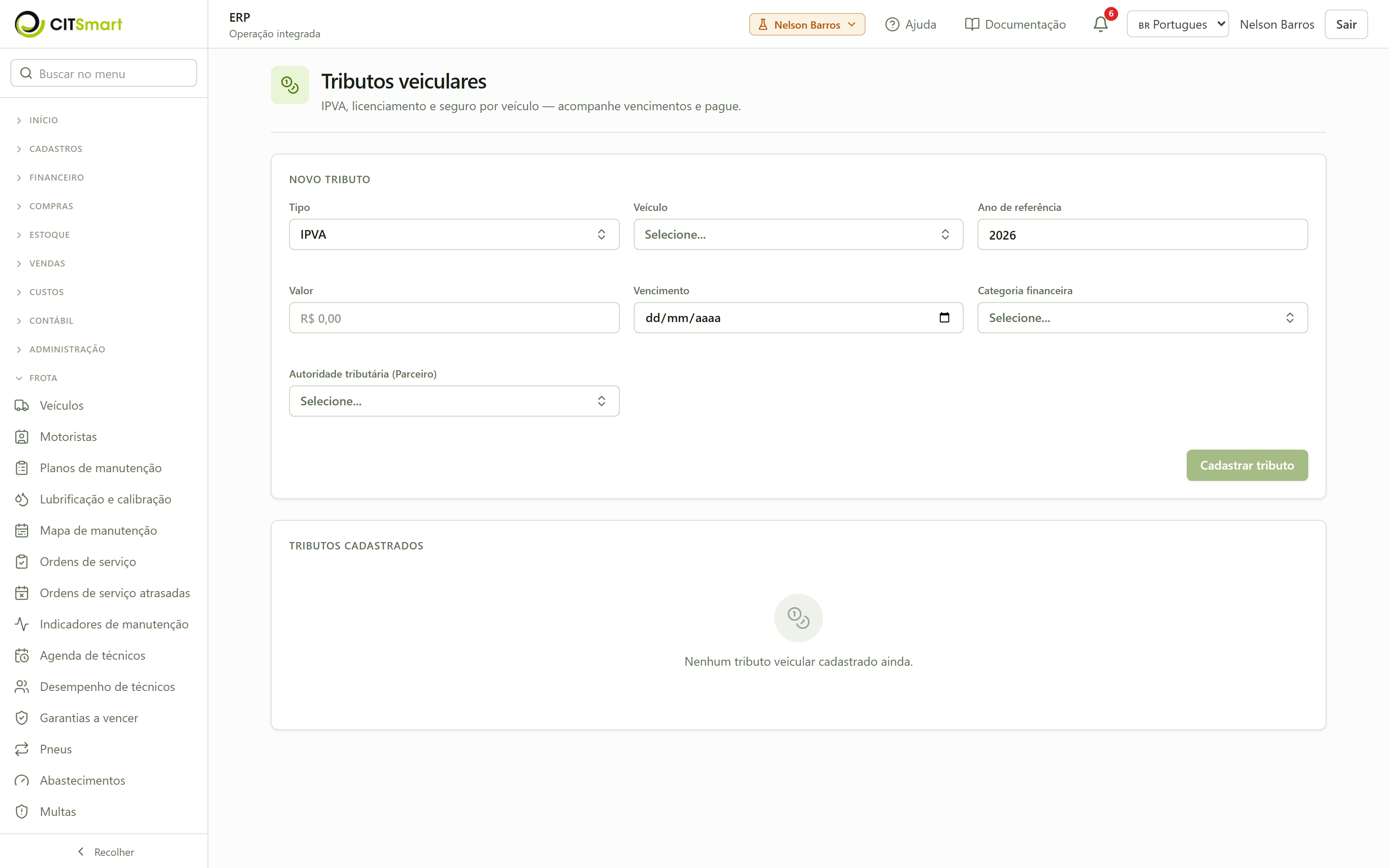Click the Indicadores de manutenção activity icon

point(22,624)
